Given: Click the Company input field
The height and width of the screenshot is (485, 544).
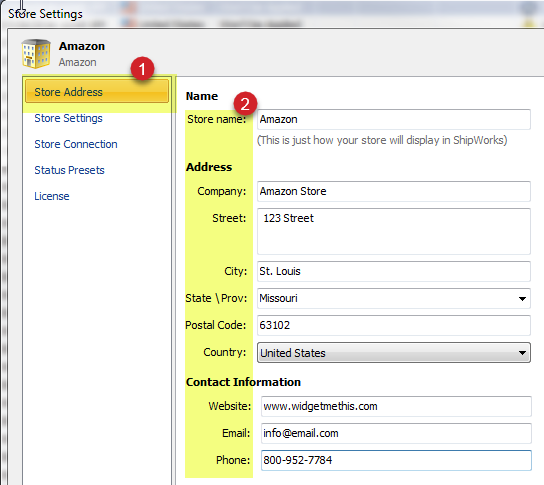Looking at the screenshot, I should pos(394,191).
